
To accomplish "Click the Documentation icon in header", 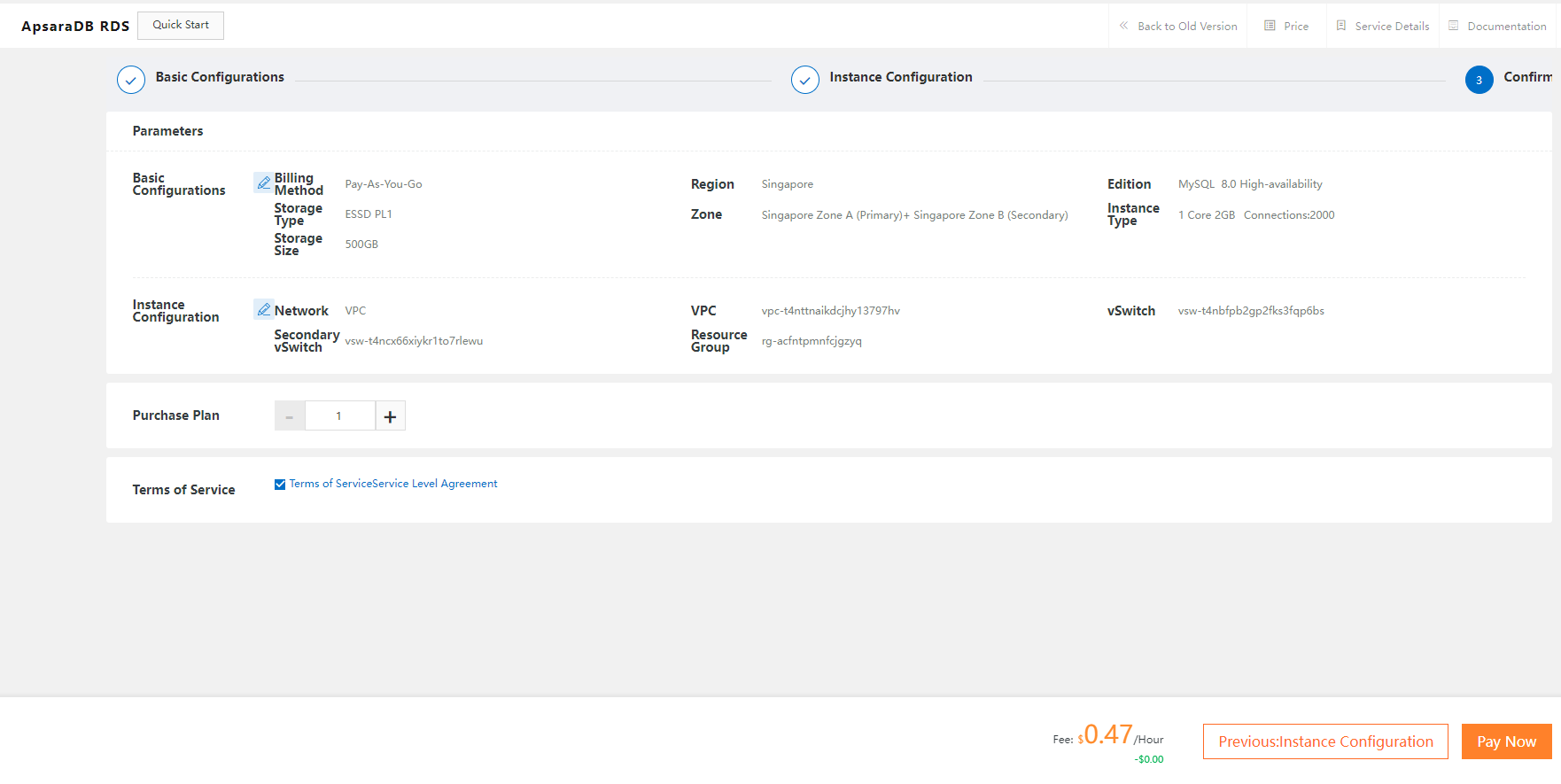I will point(1454,26).
